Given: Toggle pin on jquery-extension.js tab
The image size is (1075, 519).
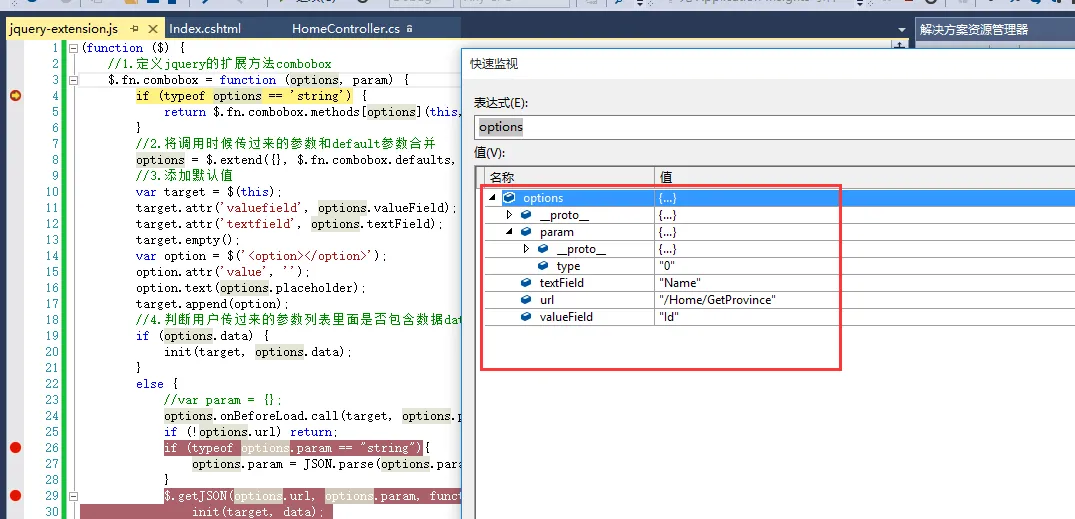Looking at the screenshot, I should (134, 29).
